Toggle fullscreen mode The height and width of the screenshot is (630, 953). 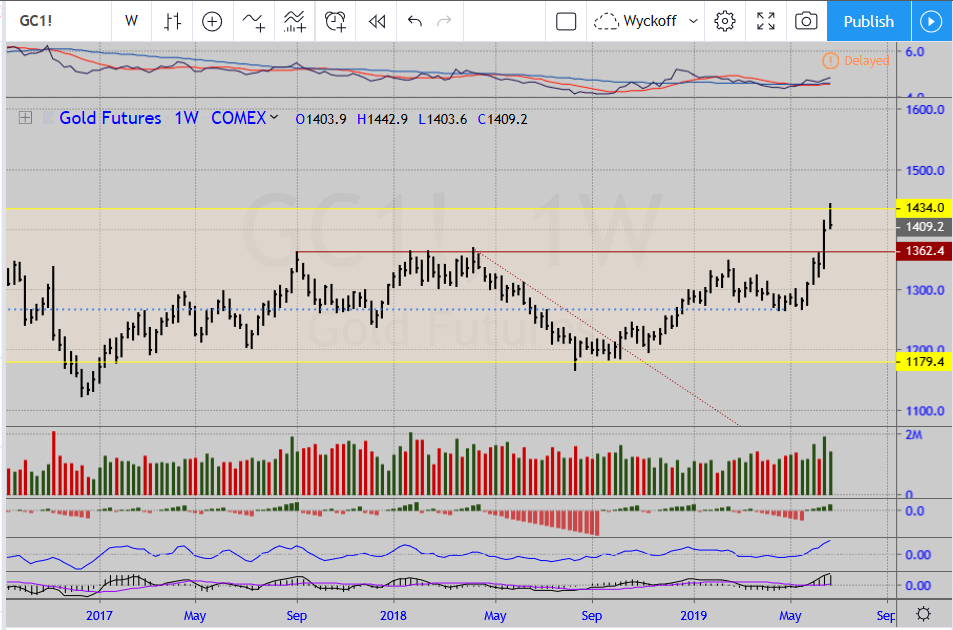click(x=766, y=21)
